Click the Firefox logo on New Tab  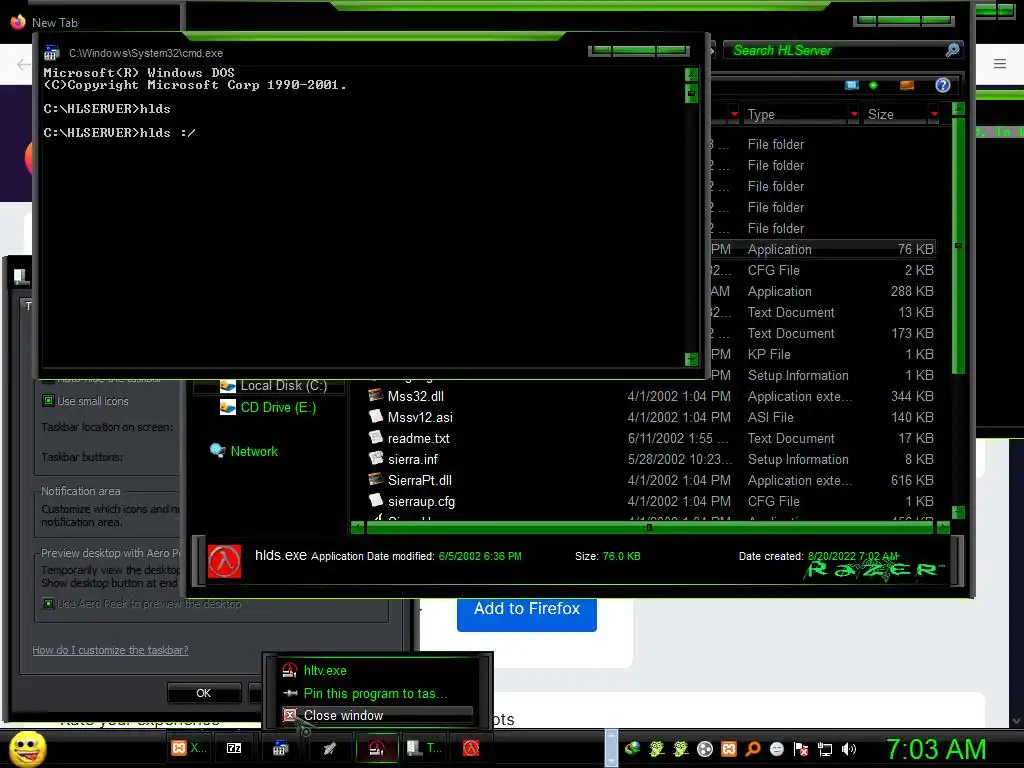(x=18, y=22)
